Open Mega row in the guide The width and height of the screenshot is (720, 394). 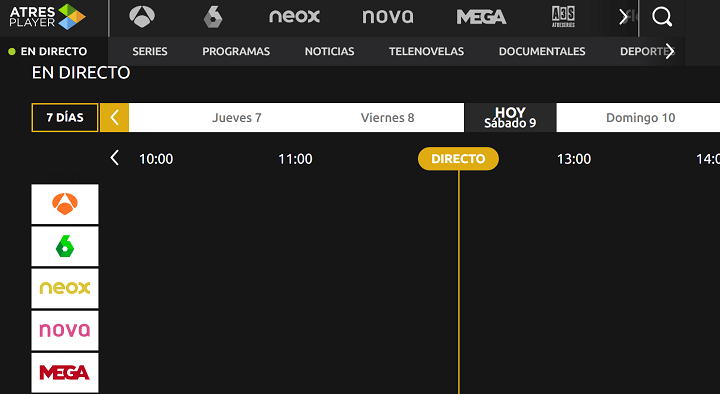65,373
